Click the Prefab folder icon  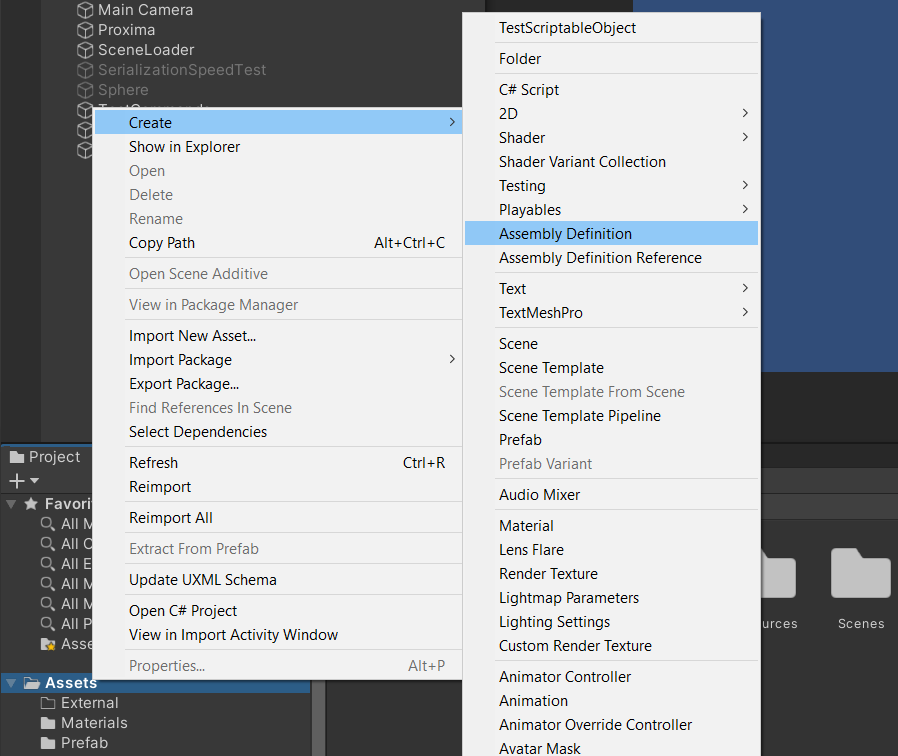[x=47, y=743]
